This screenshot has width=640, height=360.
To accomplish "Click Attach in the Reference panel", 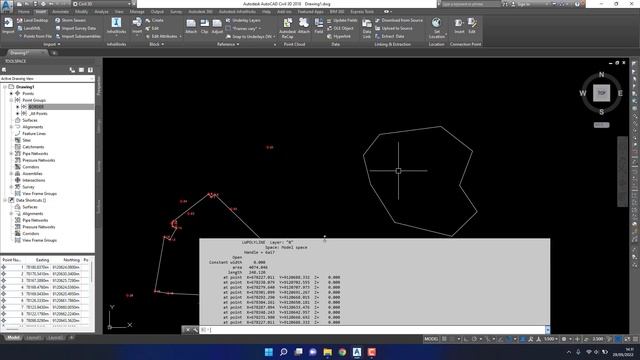I will (x=191, y=26).
